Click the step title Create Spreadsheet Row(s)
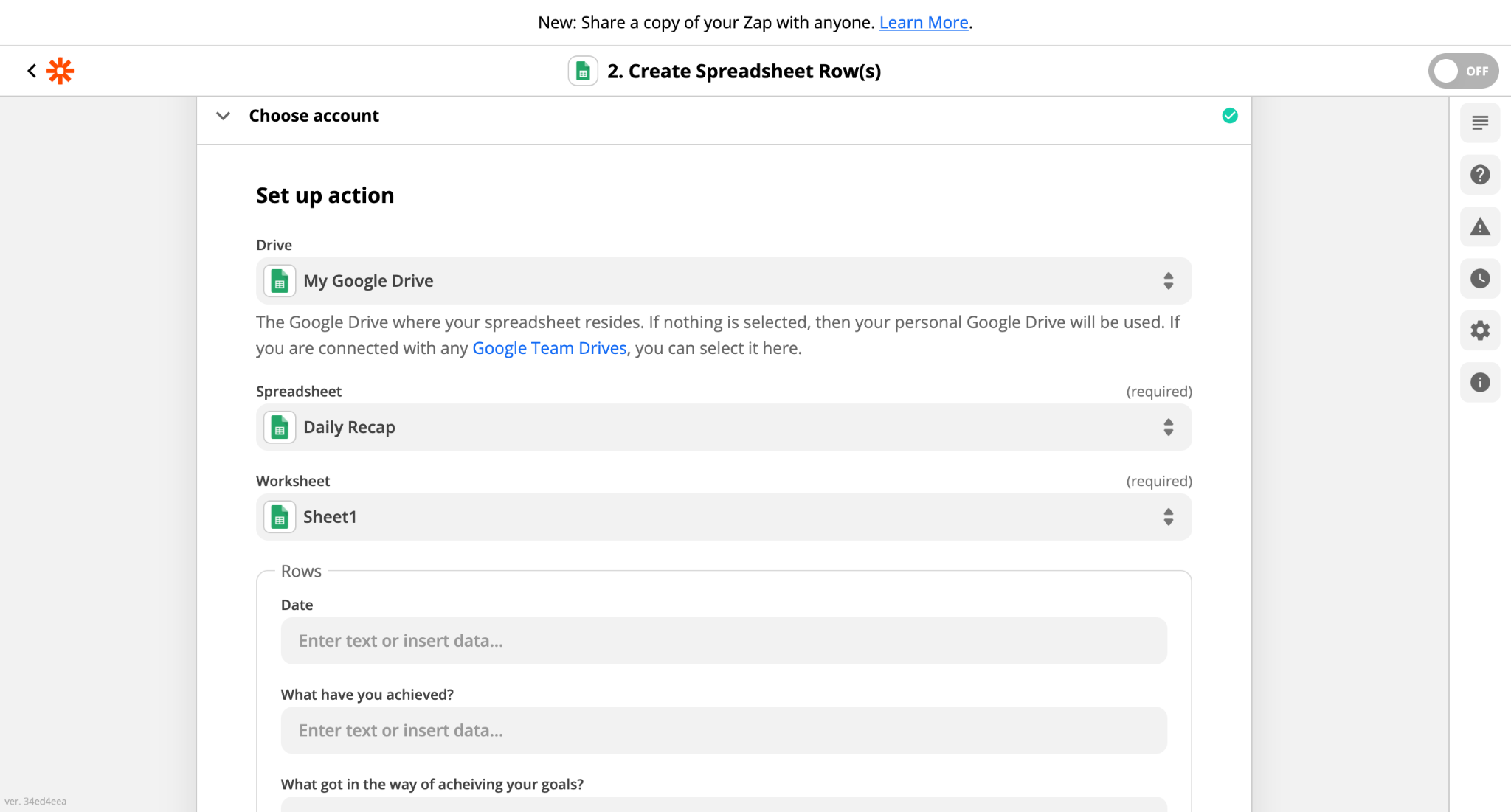 point(744,72)
